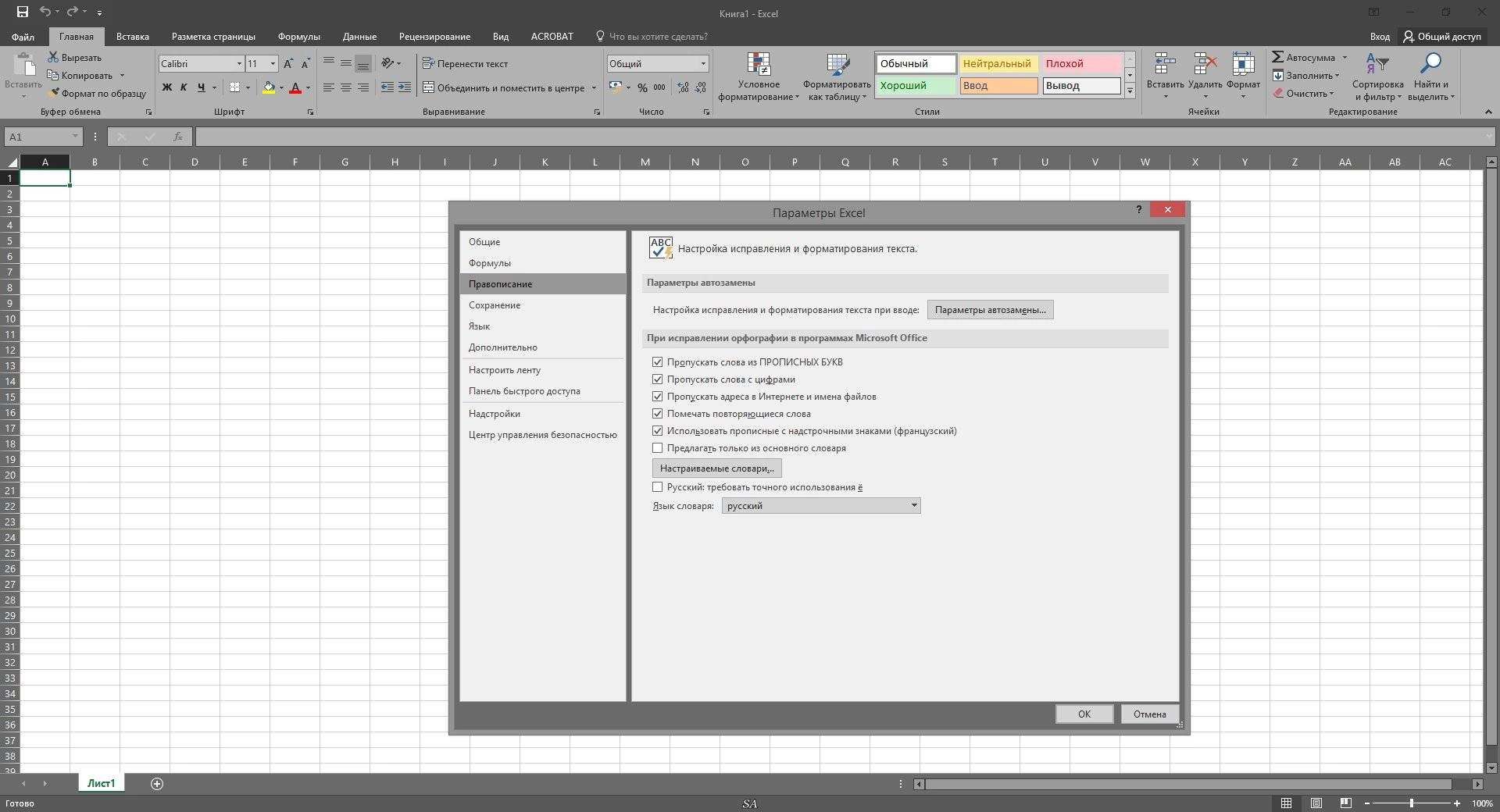Apply thousands separator 000 format
The height and width of the screenshot is (812, 1500).
coord(659,87)
